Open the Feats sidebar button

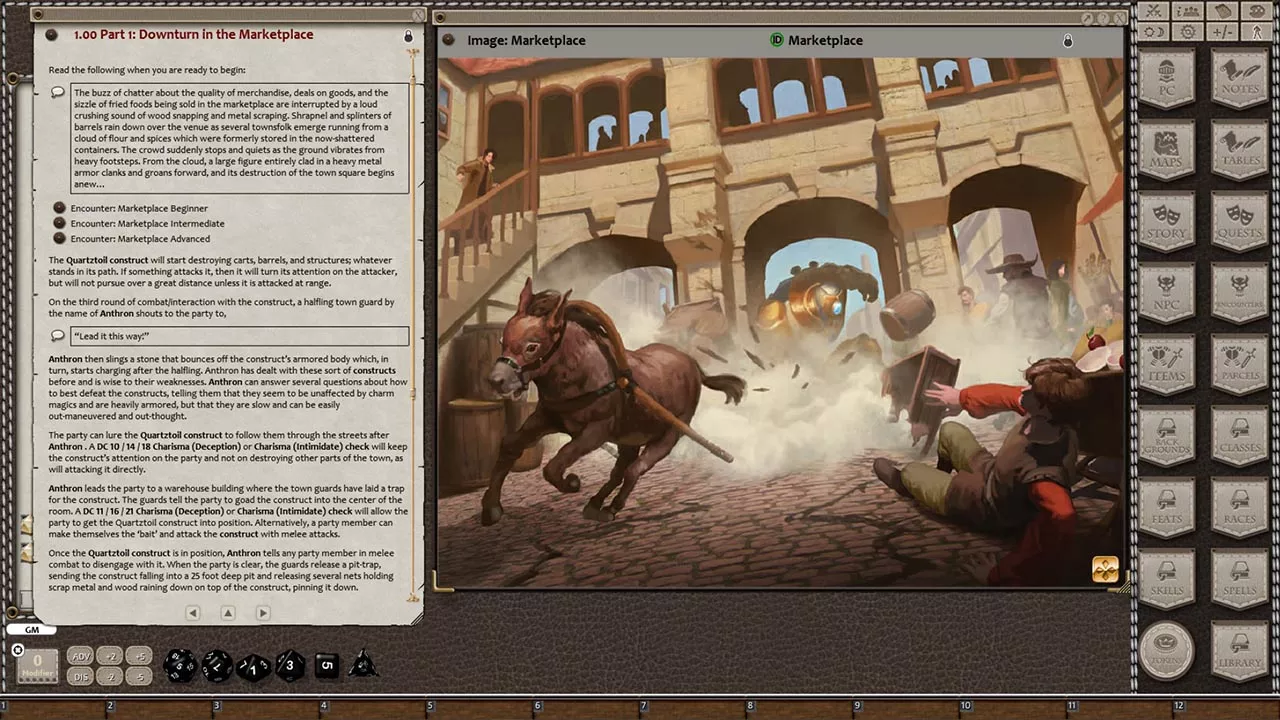pos(1166,508)
